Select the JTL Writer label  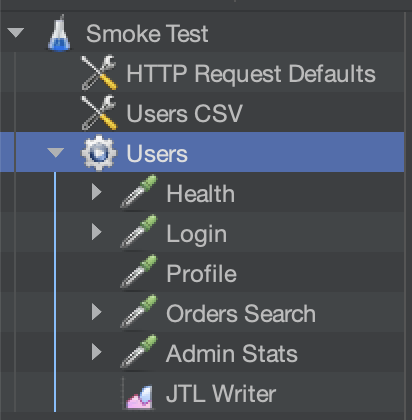click(x=221, y=394)
